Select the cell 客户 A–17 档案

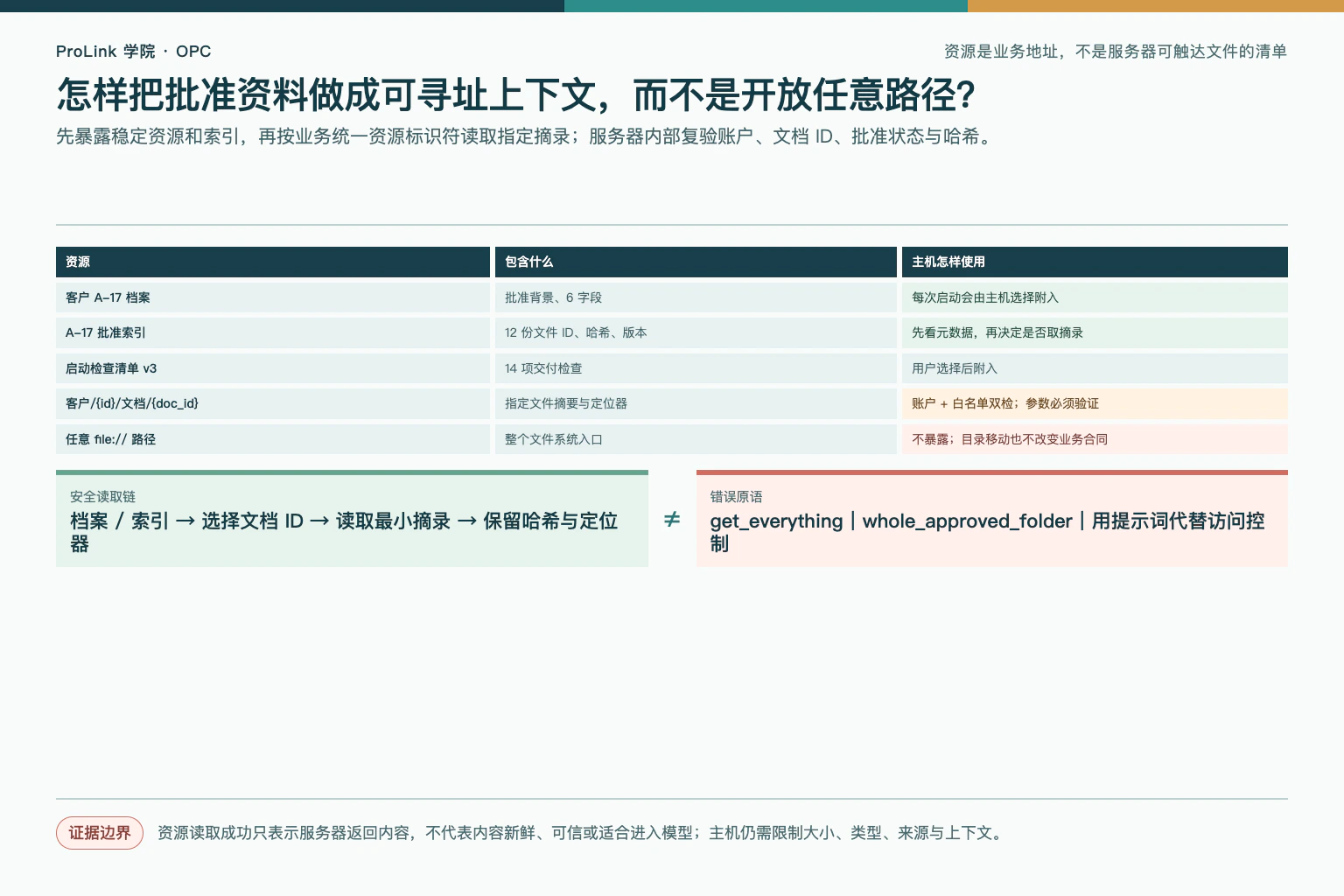point(273,297)
